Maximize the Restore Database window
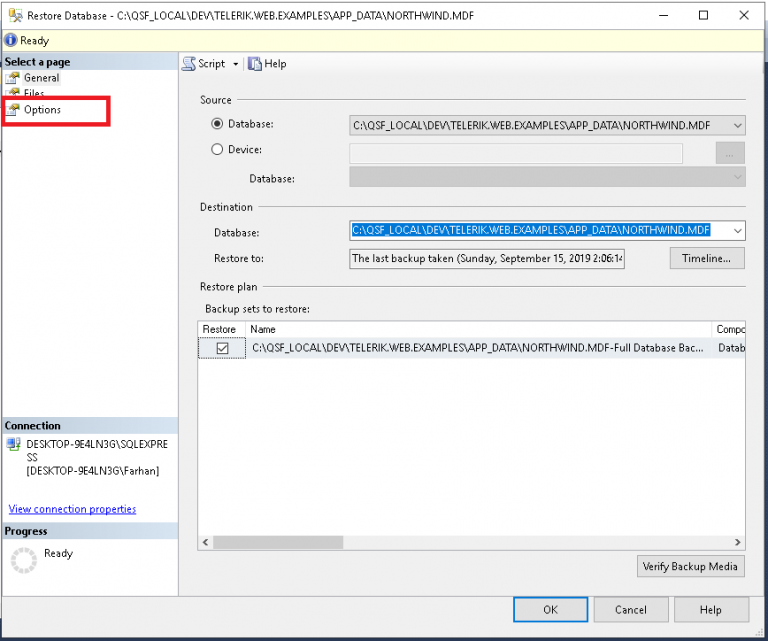The height and width of the screenshot is (641, 768). coord(703,15)
